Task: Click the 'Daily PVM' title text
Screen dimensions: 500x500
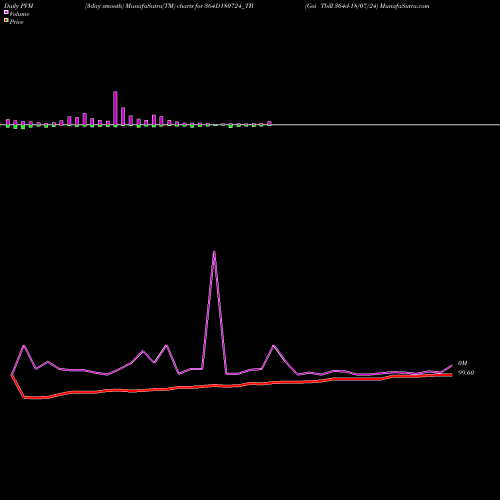Action: point(19,6)
